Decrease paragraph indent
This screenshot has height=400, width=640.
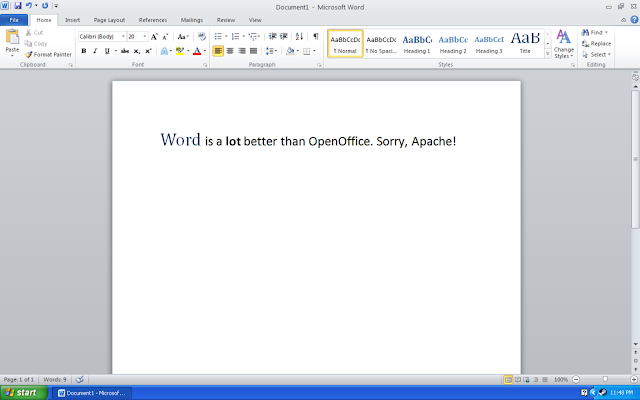(273, 36)
